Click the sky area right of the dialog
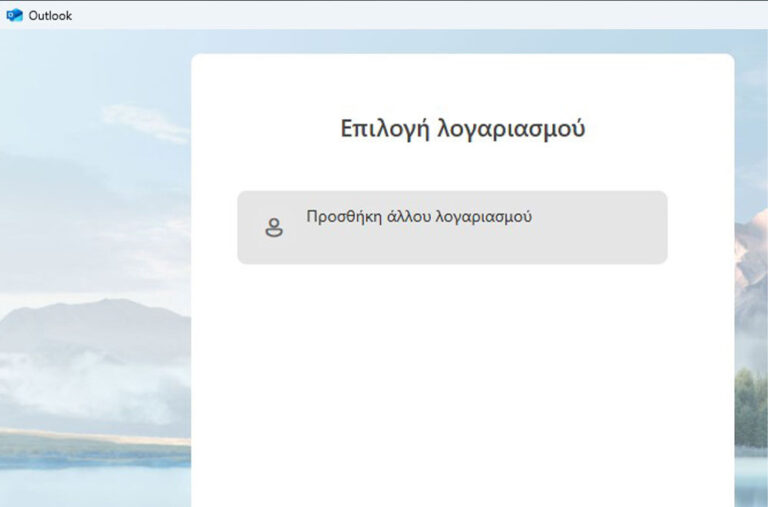 [x=750, y=120]
